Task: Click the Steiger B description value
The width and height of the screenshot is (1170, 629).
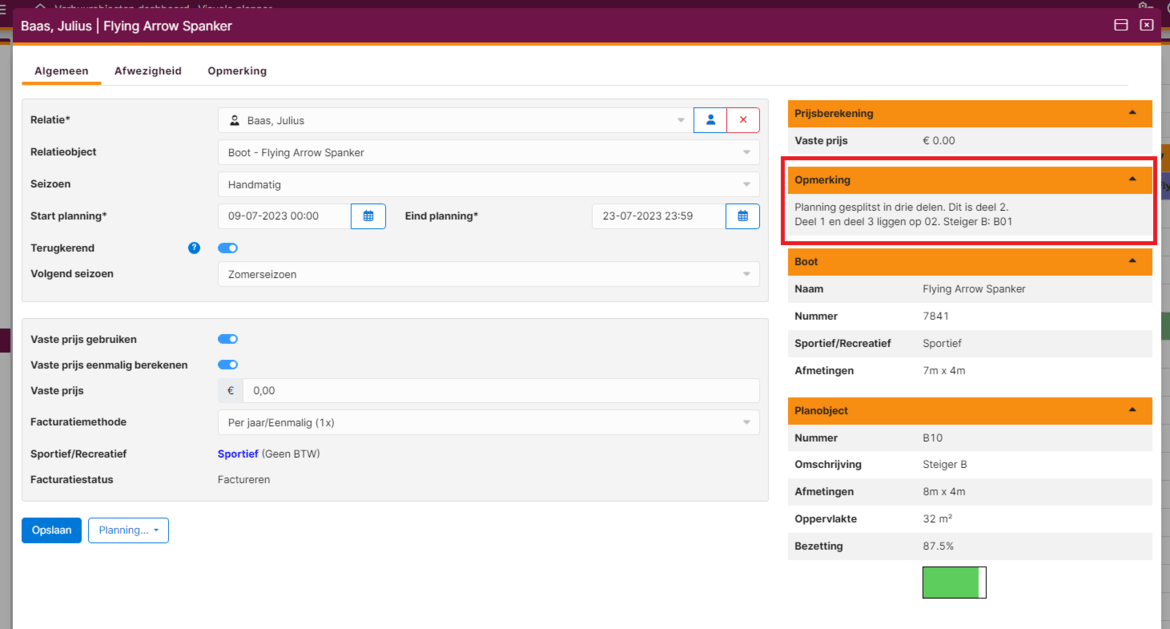Action: [945, 464]
